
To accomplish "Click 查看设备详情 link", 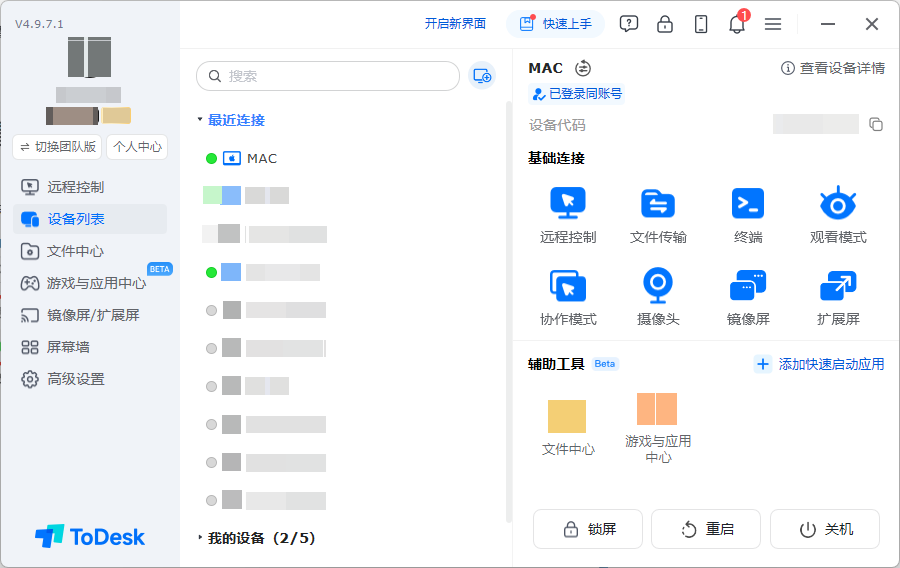I will 833,68.
